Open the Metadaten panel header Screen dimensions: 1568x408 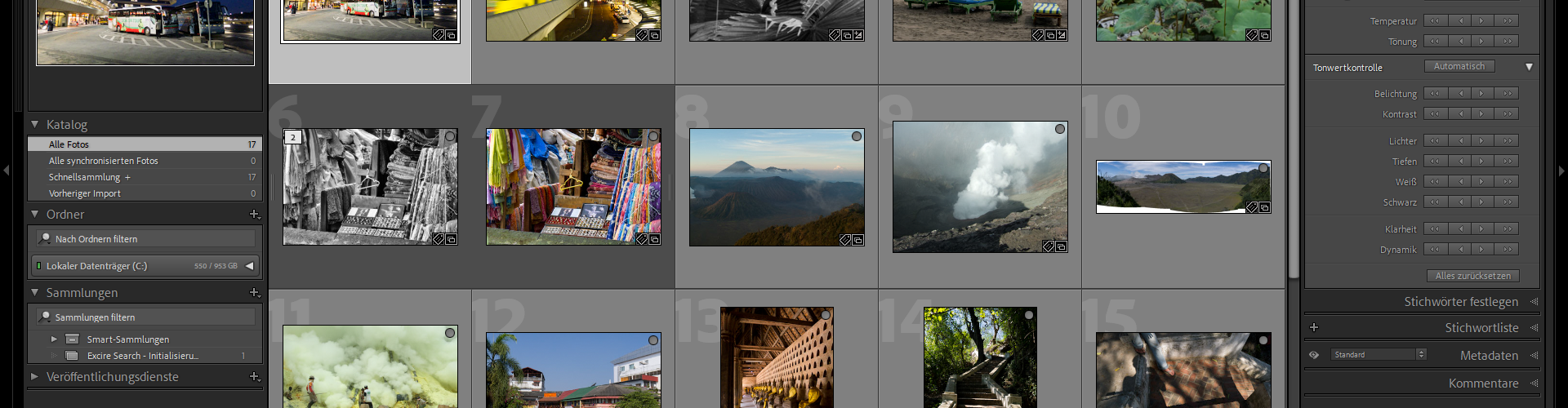click(1489, 356)
